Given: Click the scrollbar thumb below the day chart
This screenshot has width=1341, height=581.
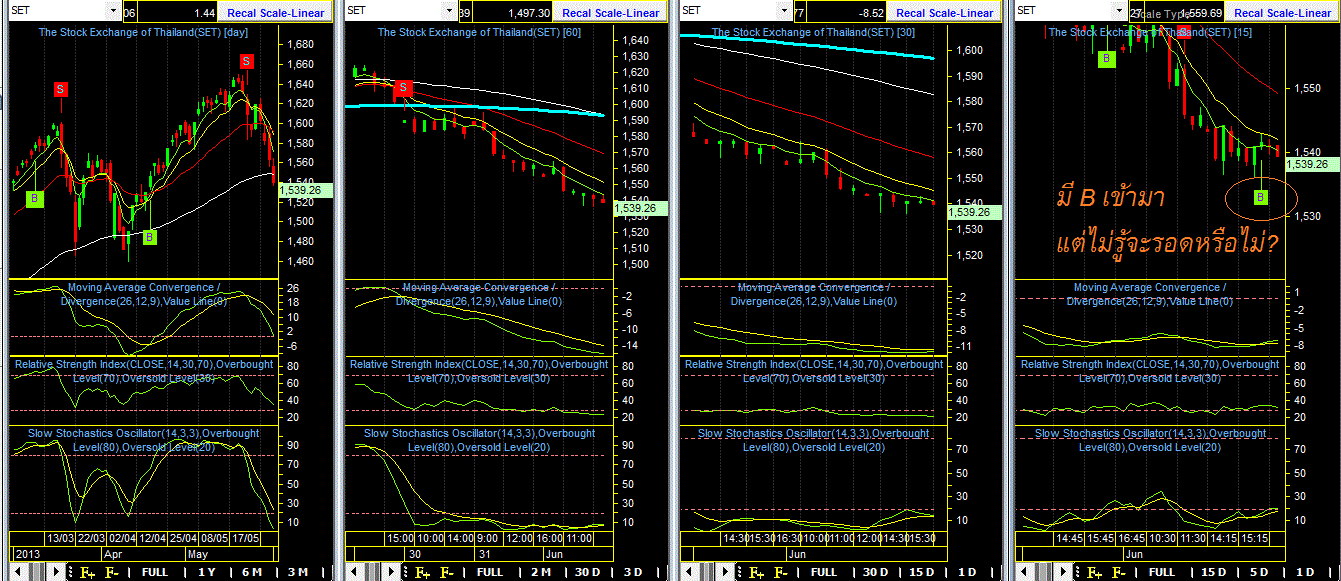Looking at the screenshot, I should pos(37,572).
